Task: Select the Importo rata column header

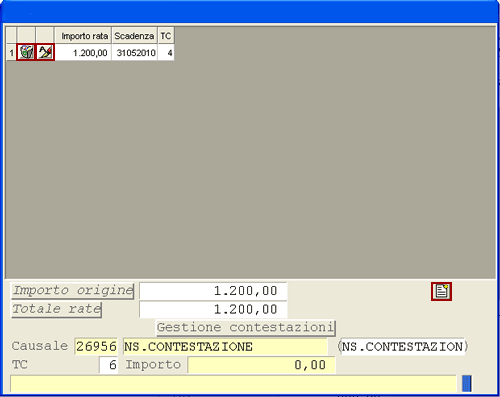Action: [83, 36]
